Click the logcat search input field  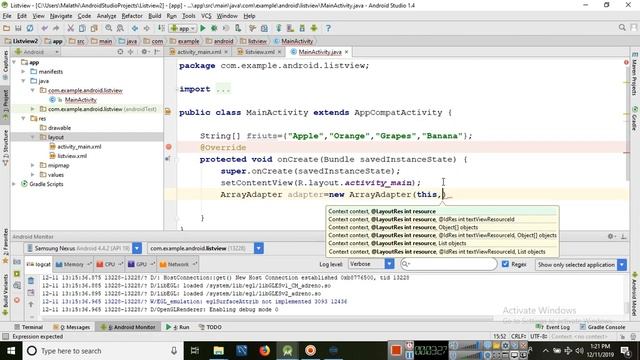click(x=449, y=264)
